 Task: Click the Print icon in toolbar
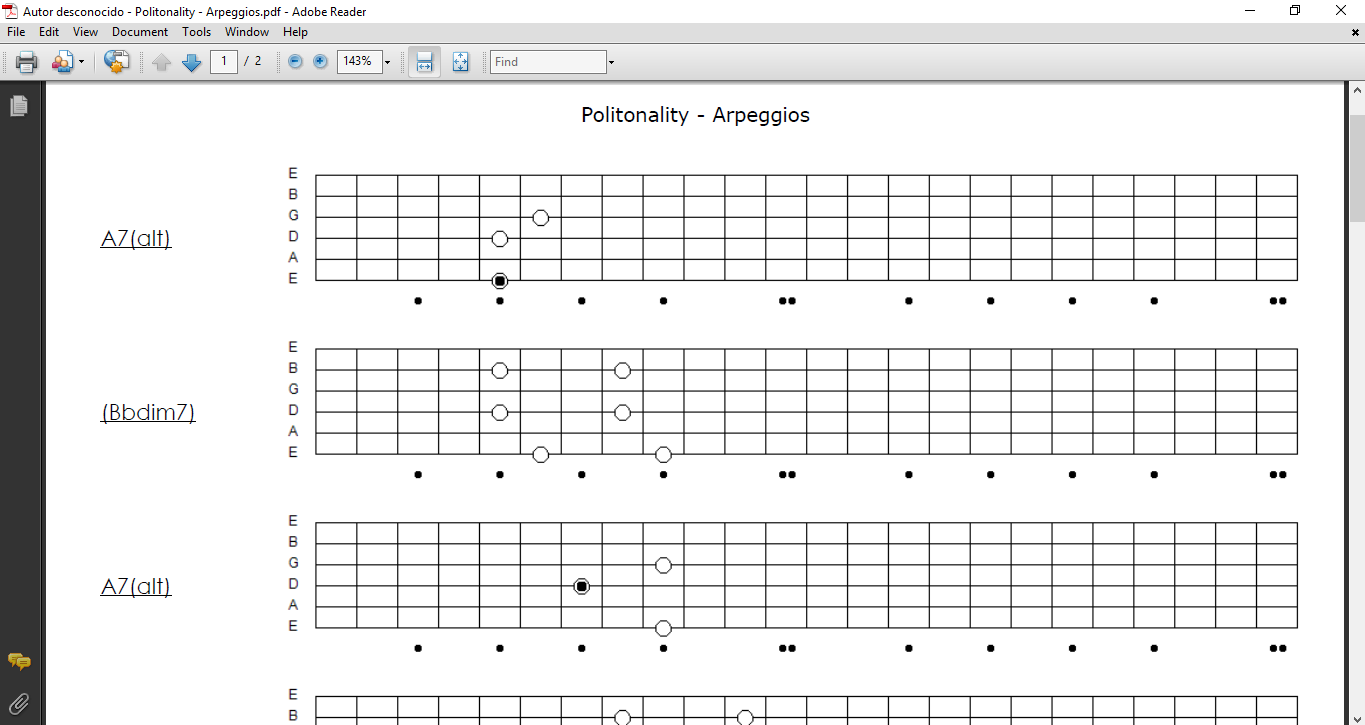click(x=26, y=62)
